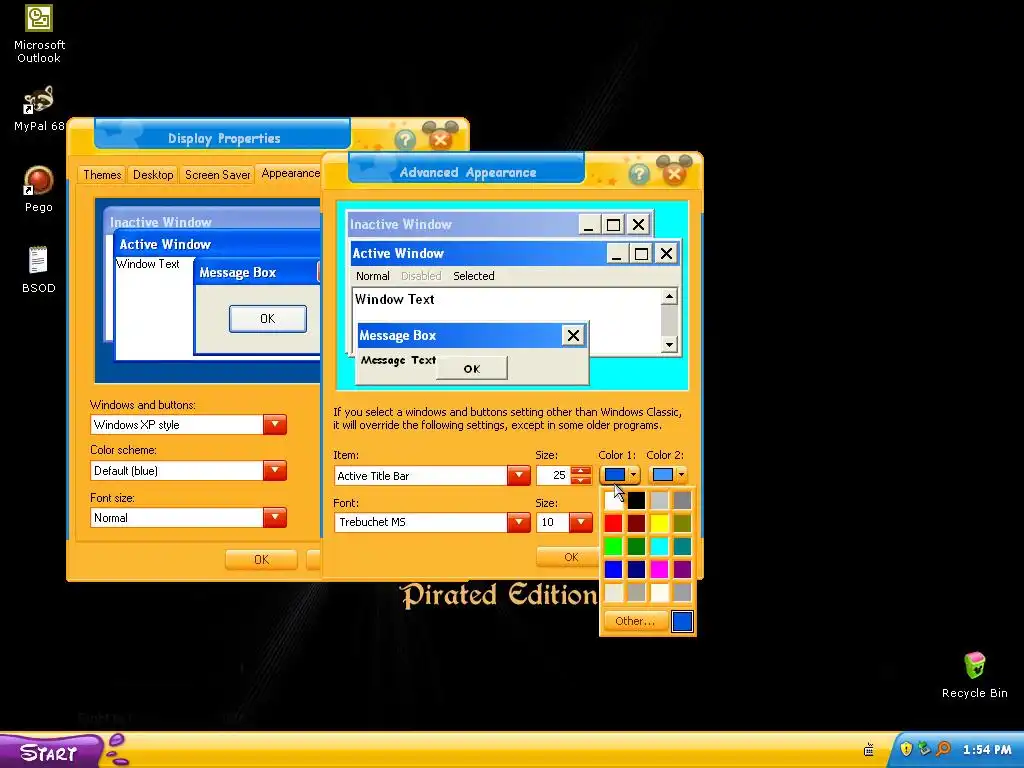
Task: Click the item Size field showing 25
Action: 552,475
